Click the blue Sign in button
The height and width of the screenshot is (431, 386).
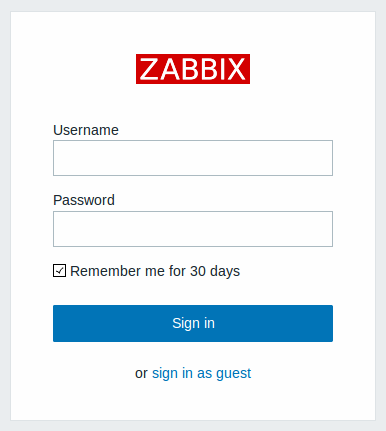point(193,323)
